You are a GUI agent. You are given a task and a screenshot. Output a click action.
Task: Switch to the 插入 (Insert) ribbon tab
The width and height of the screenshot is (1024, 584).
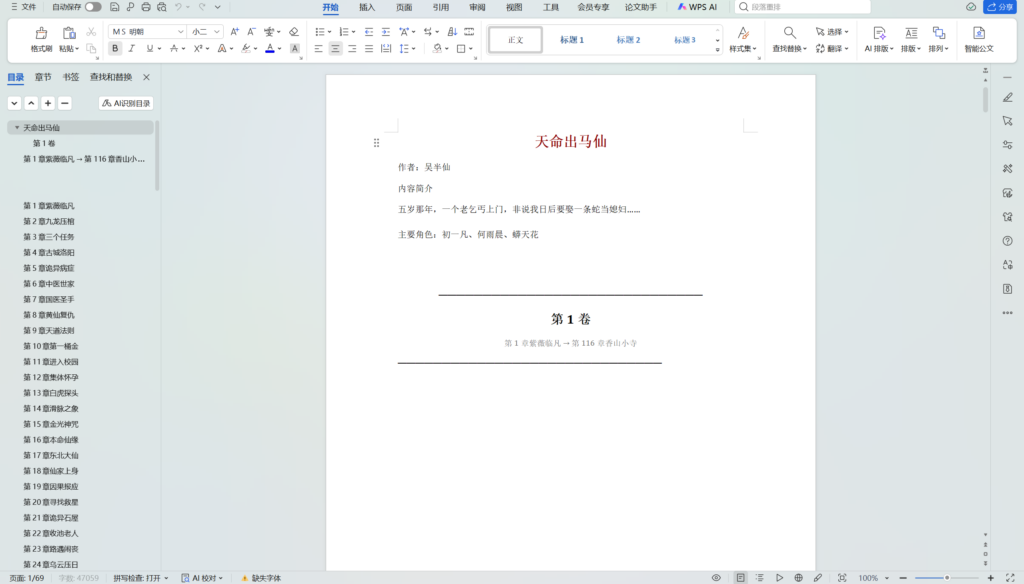pos(367,7)
